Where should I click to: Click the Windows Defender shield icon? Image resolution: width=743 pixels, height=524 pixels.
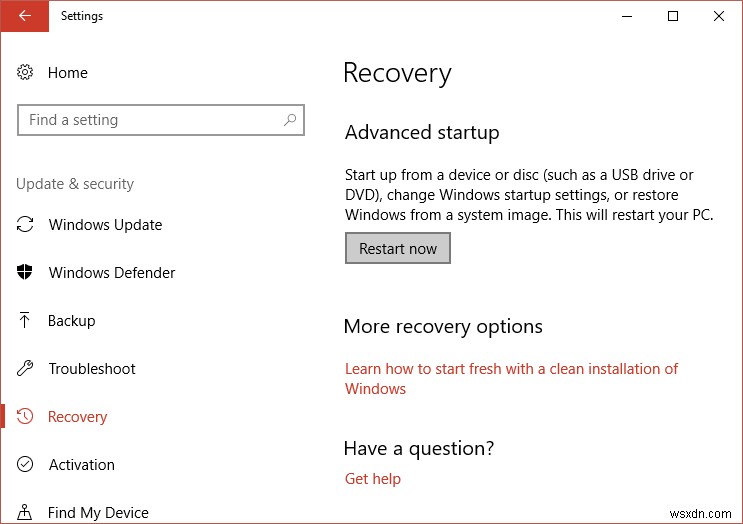[x=26, y=273]
